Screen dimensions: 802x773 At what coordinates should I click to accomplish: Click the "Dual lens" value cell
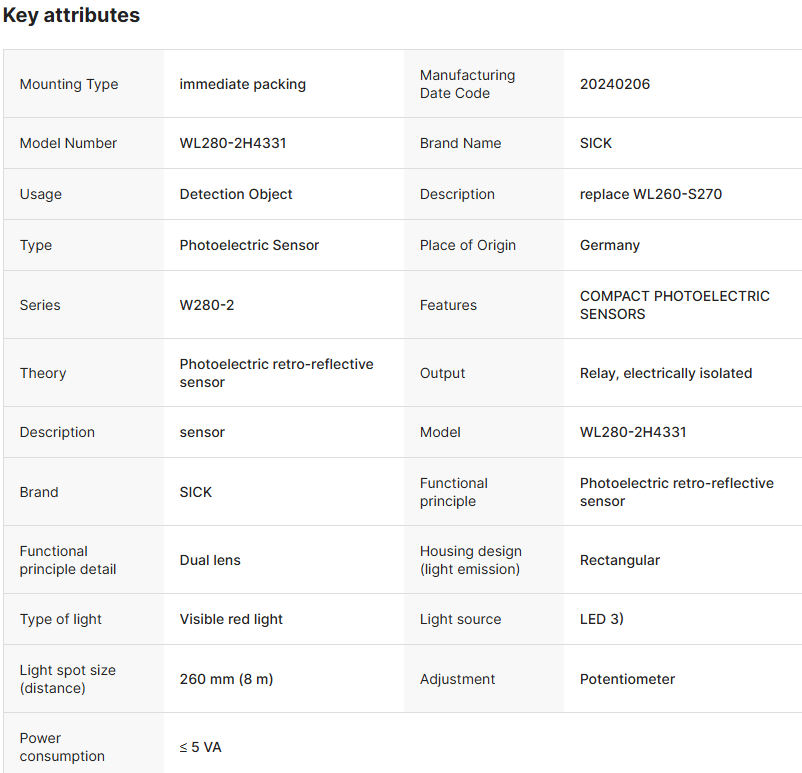click(x=210, y=560)
